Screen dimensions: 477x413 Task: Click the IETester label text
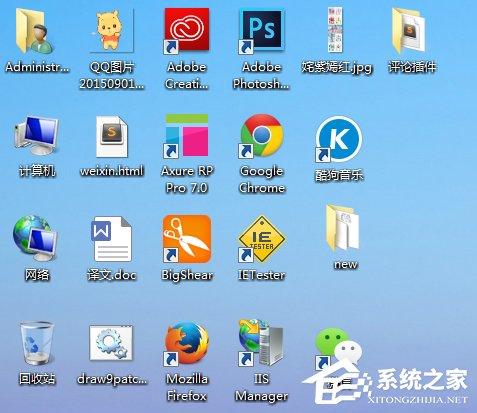262,275
